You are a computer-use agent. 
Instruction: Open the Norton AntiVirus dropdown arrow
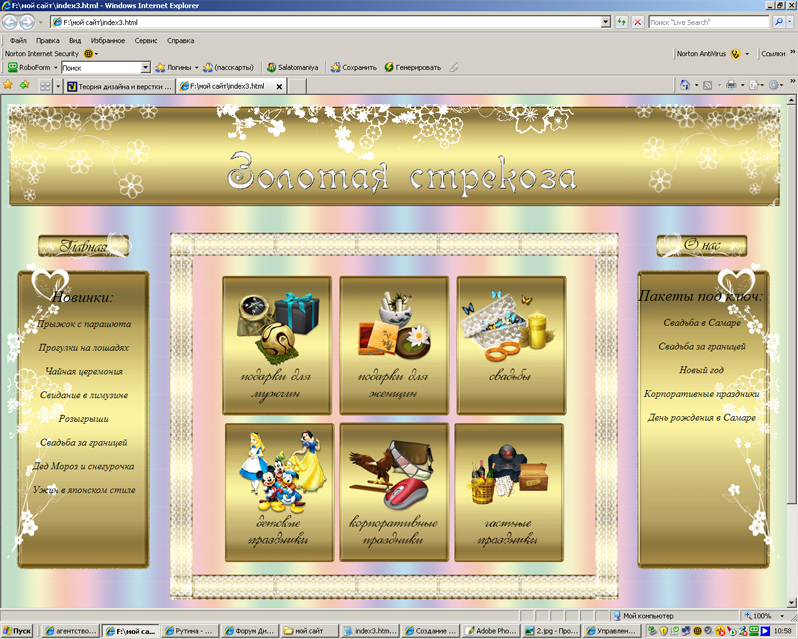click(747, 53)
